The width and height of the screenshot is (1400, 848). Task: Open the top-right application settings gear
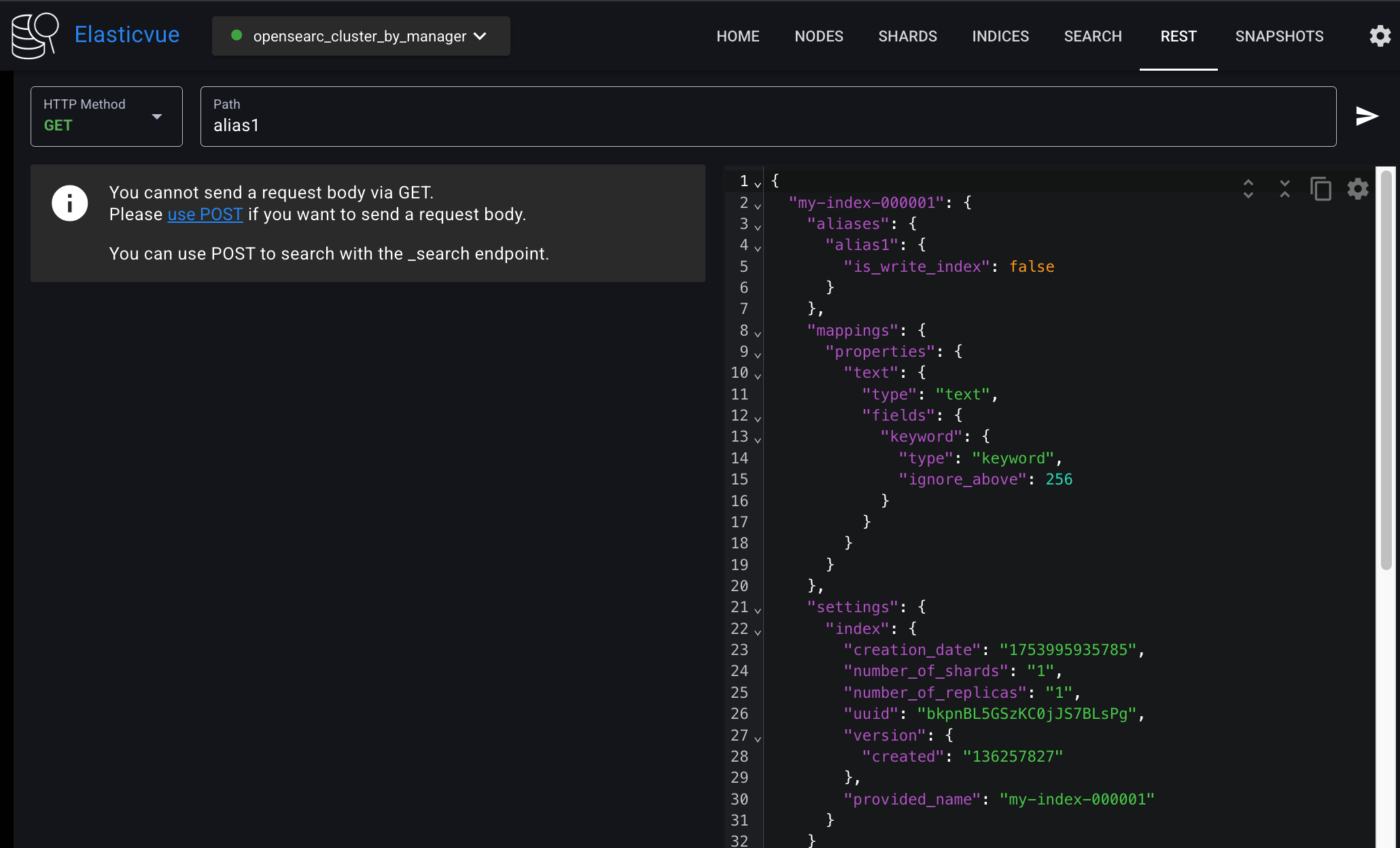[x=1380, y=36]
